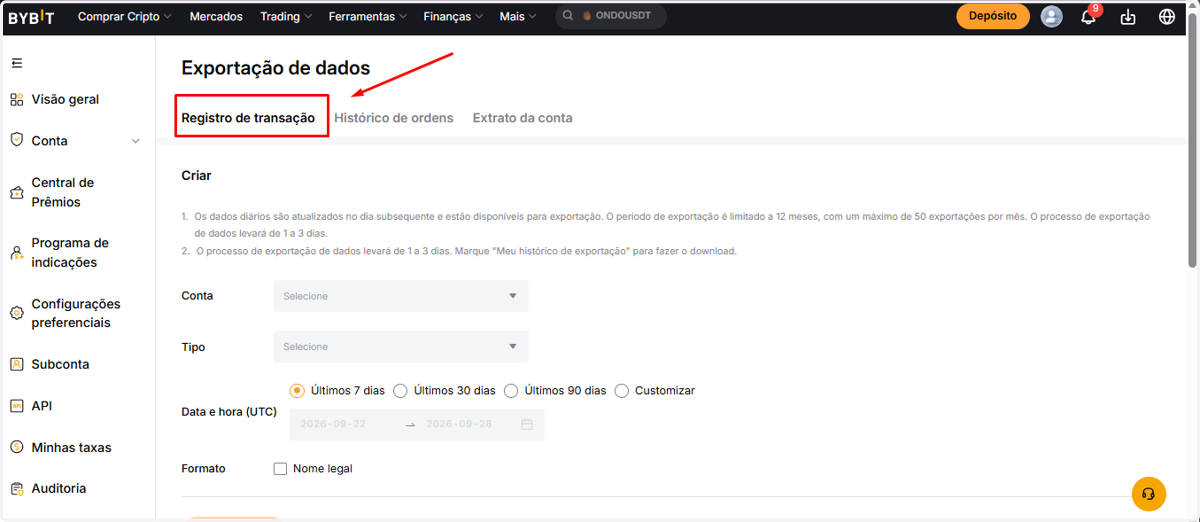1200x522 pixels.
Task: Switch to Registro de transação tab
Action: point(248,118)
